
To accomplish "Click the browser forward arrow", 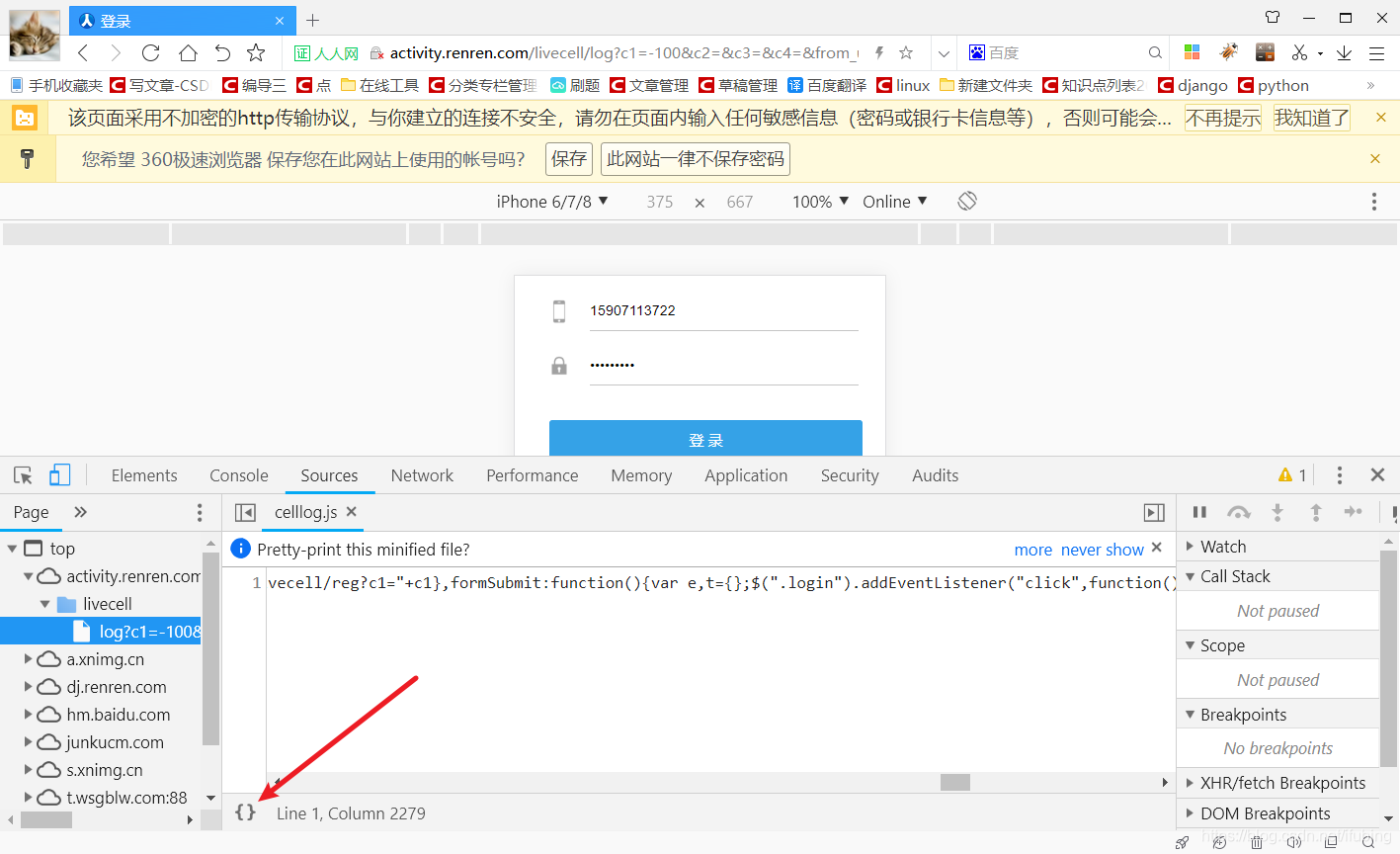I will (116, 53).
